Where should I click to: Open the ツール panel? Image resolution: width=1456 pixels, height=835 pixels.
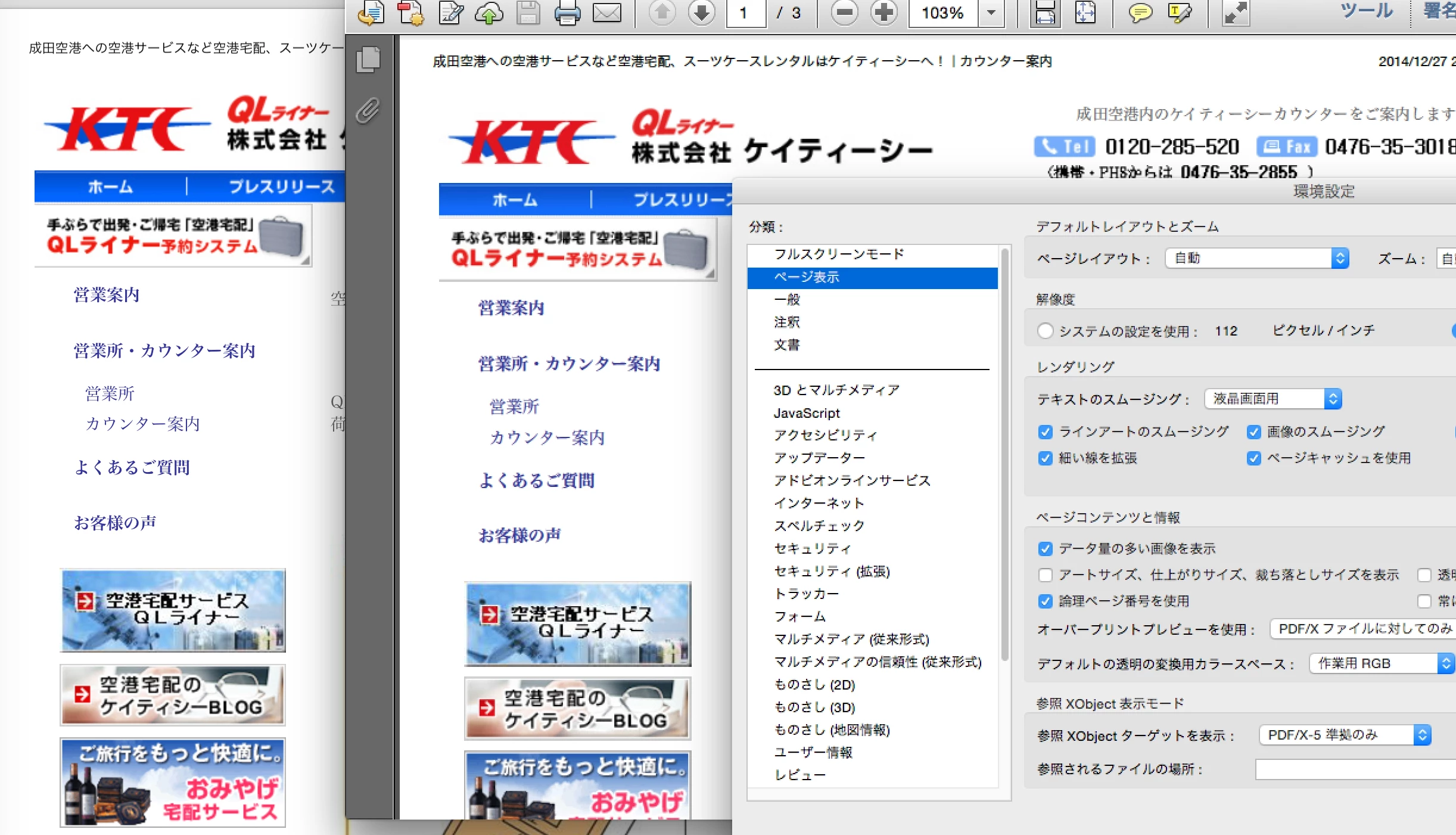coord(1367,11)
